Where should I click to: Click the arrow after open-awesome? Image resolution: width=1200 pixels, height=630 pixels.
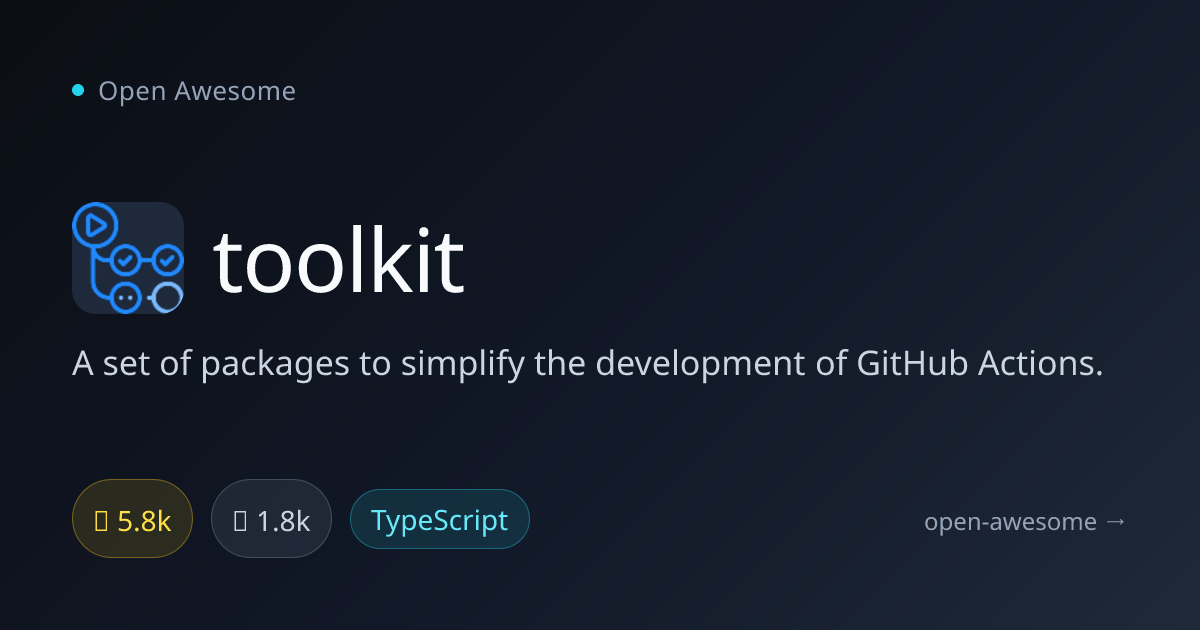(1116, 521)
